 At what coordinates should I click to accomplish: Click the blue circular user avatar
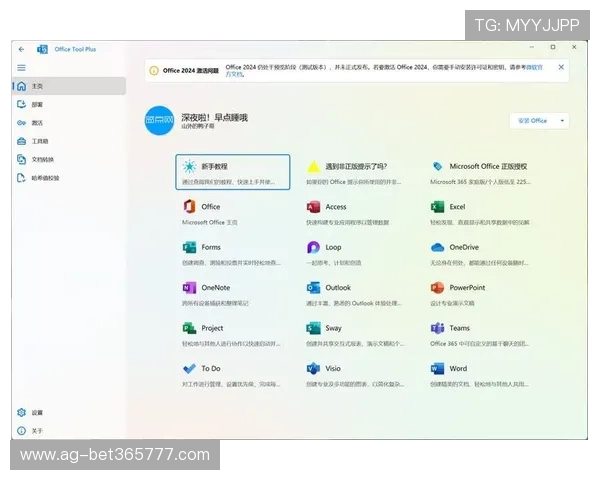(160, 120)
